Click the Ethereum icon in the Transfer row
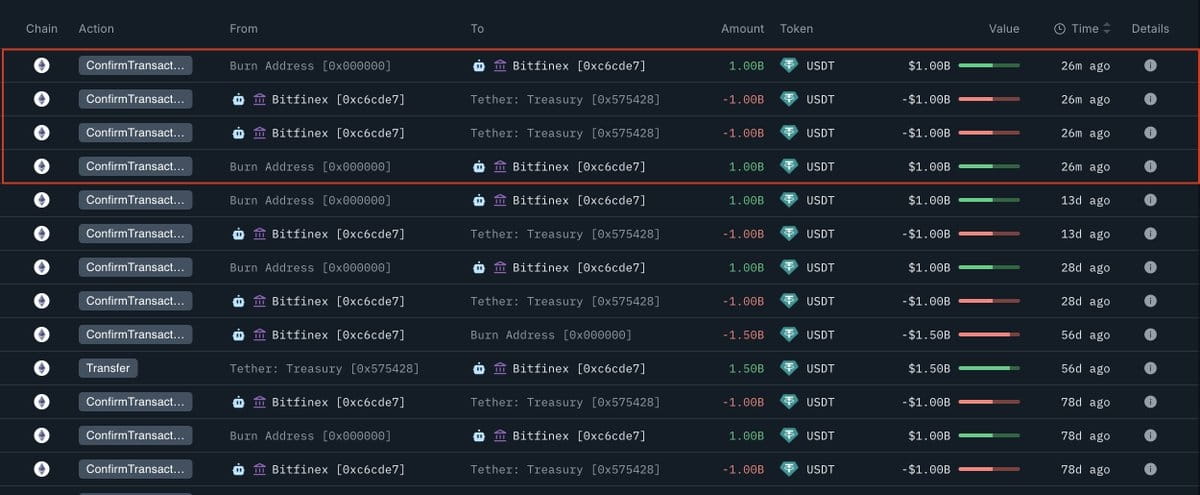This screenshot has width=1200, height=495. pyautogui.click(x=41, y=368)
